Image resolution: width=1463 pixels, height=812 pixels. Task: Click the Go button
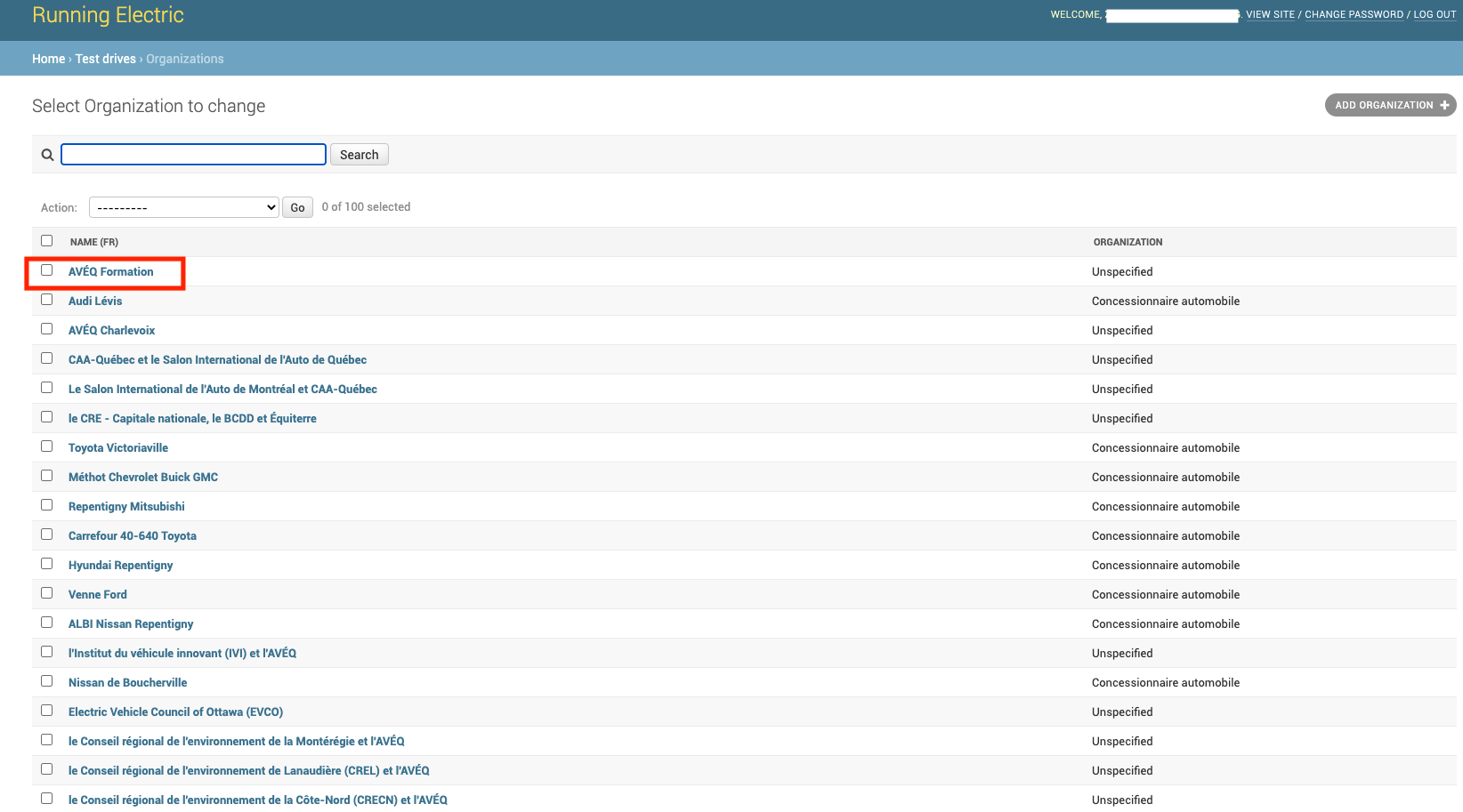coord(297,207)
